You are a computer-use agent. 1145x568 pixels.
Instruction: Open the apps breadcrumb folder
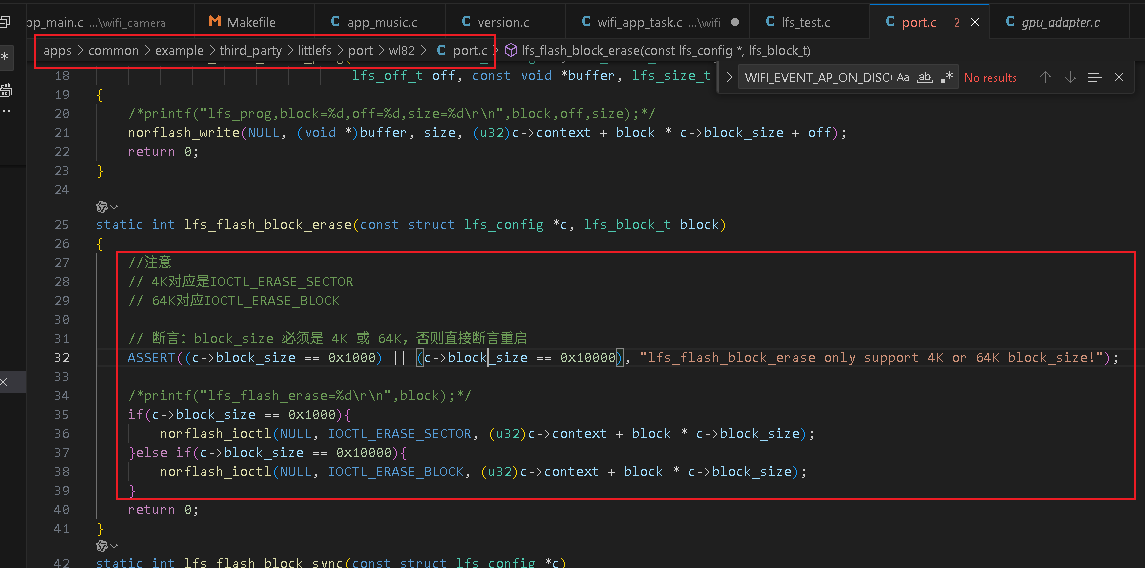point(58,50)
